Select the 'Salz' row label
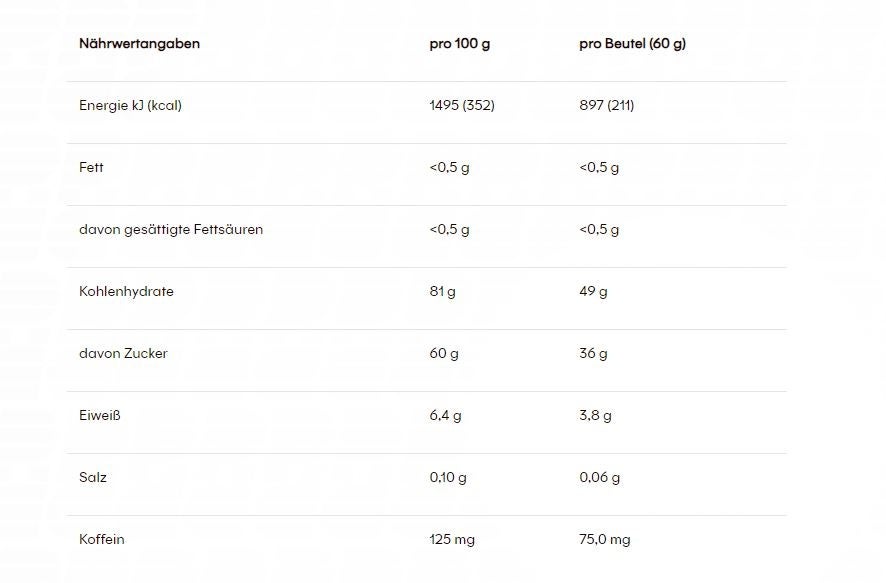The height and width of the screenshot is (583, 886). click(93, 478)
